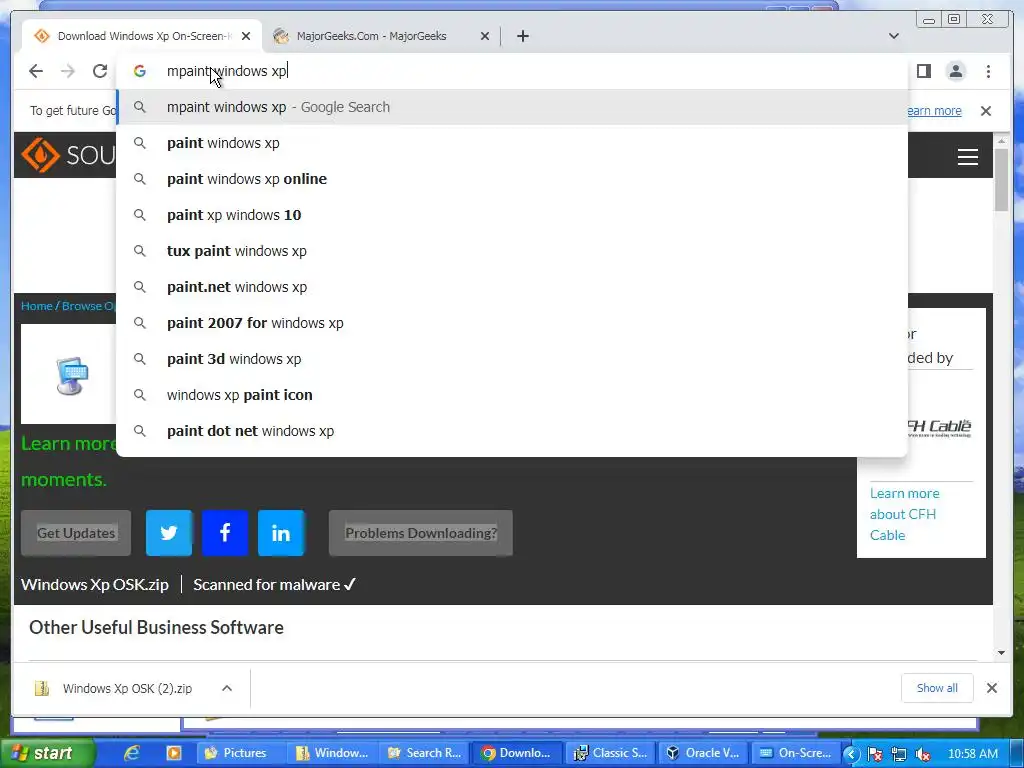Open 'Learn more about CFH Cable' link

coord(904,514)
